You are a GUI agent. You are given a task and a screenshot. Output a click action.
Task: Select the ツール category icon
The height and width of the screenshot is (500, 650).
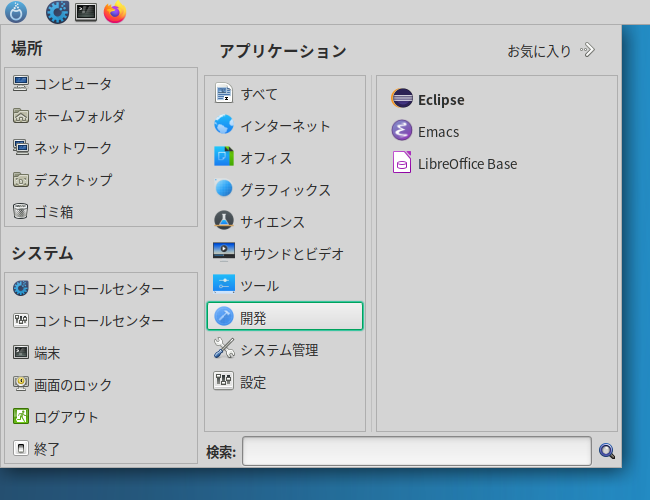click(224, 284)
